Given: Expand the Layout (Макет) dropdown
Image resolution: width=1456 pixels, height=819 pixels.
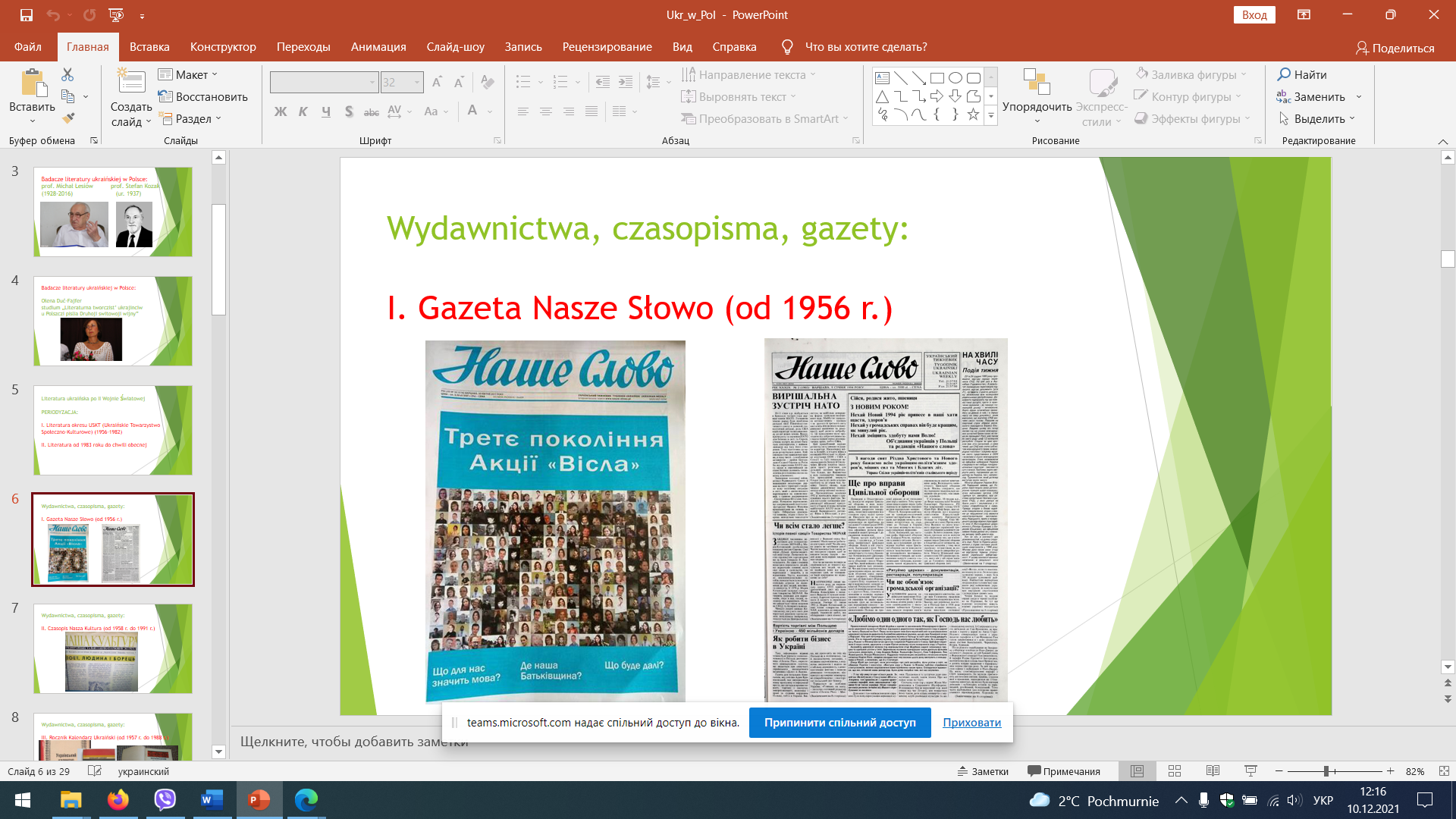Looking at the screenshot, I should tap(189, 74).
